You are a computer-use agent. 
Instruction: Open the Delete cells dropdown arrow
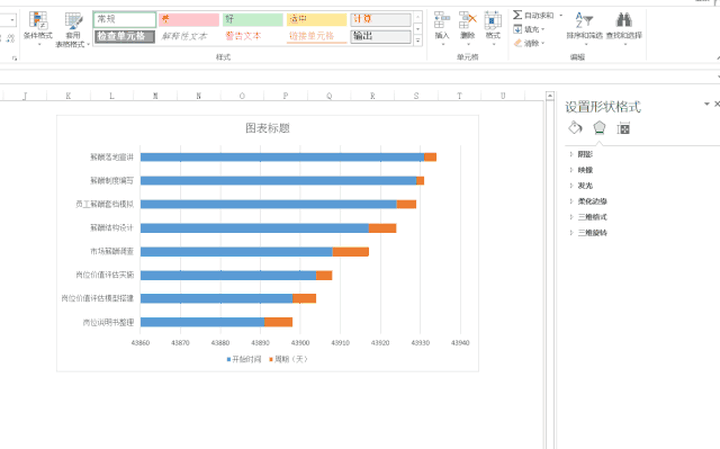click(x=468, y=45)
